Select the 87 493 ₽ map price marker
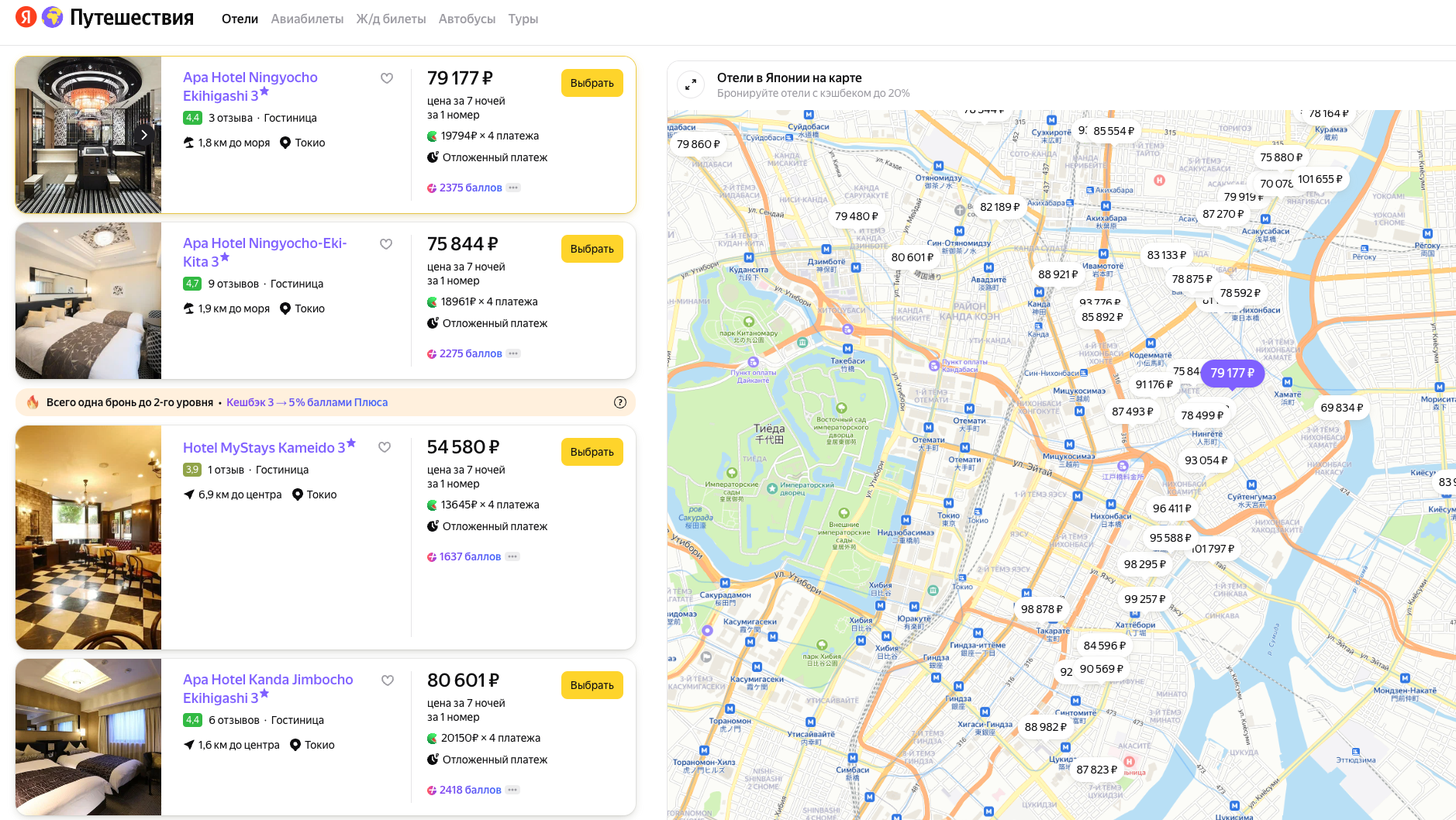Viewport: 1456px width, 820px height. point(1132,412)
